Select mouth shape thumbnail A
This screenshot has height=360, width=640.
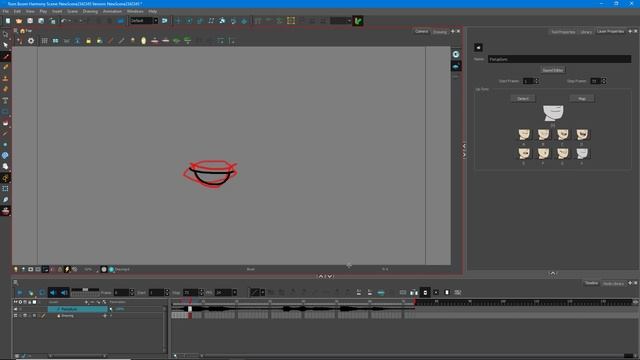pos(524,135)
